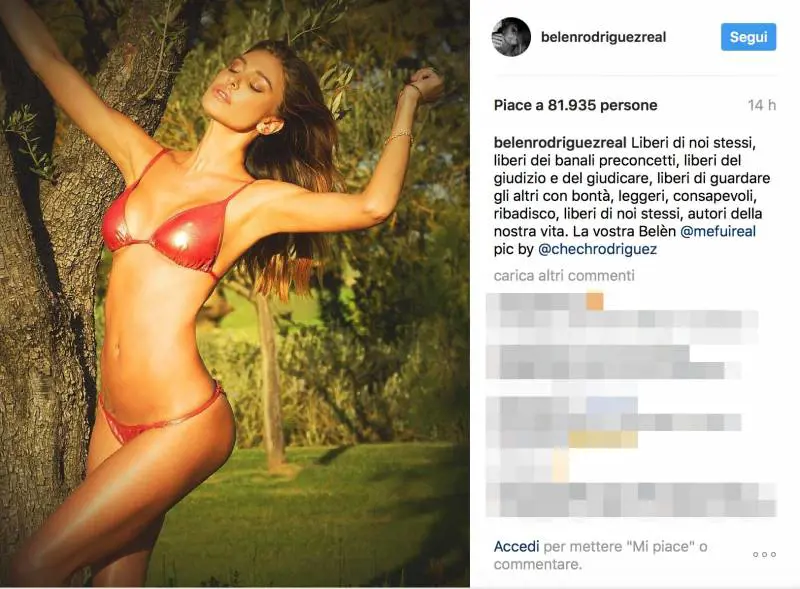This screenshot has height=589, width=800.
Task: Click the 14 h post timestamp
Action: click(762, 105)
